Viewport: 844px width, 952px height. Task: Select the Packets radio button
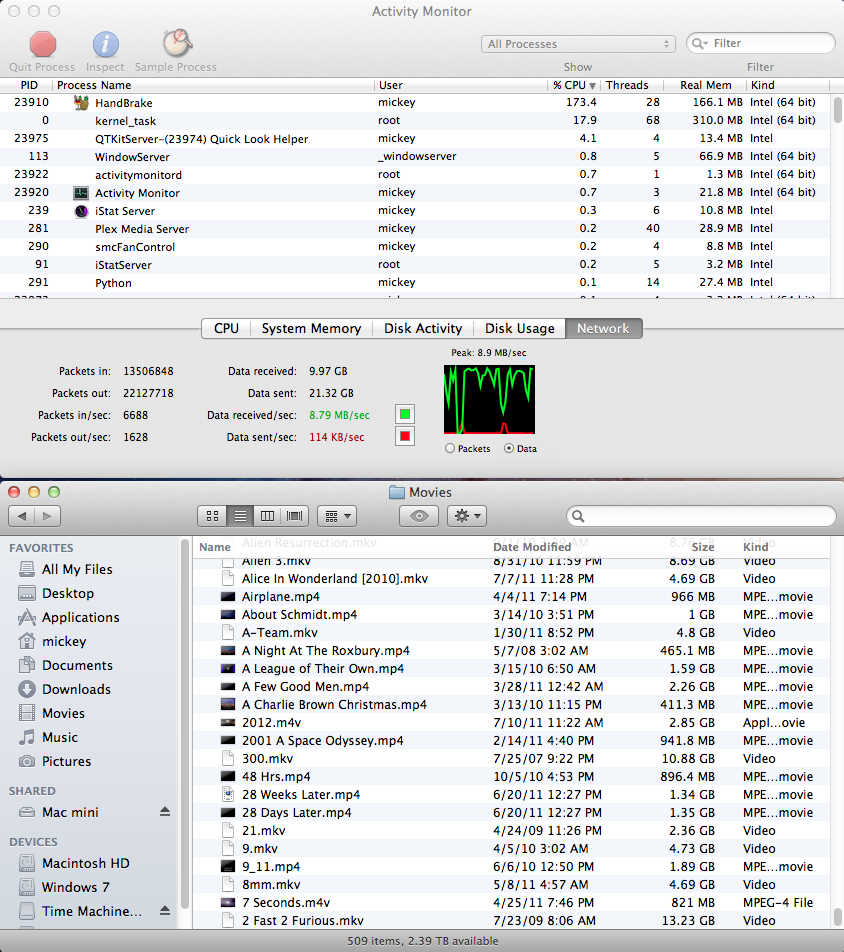pos(450,449)
